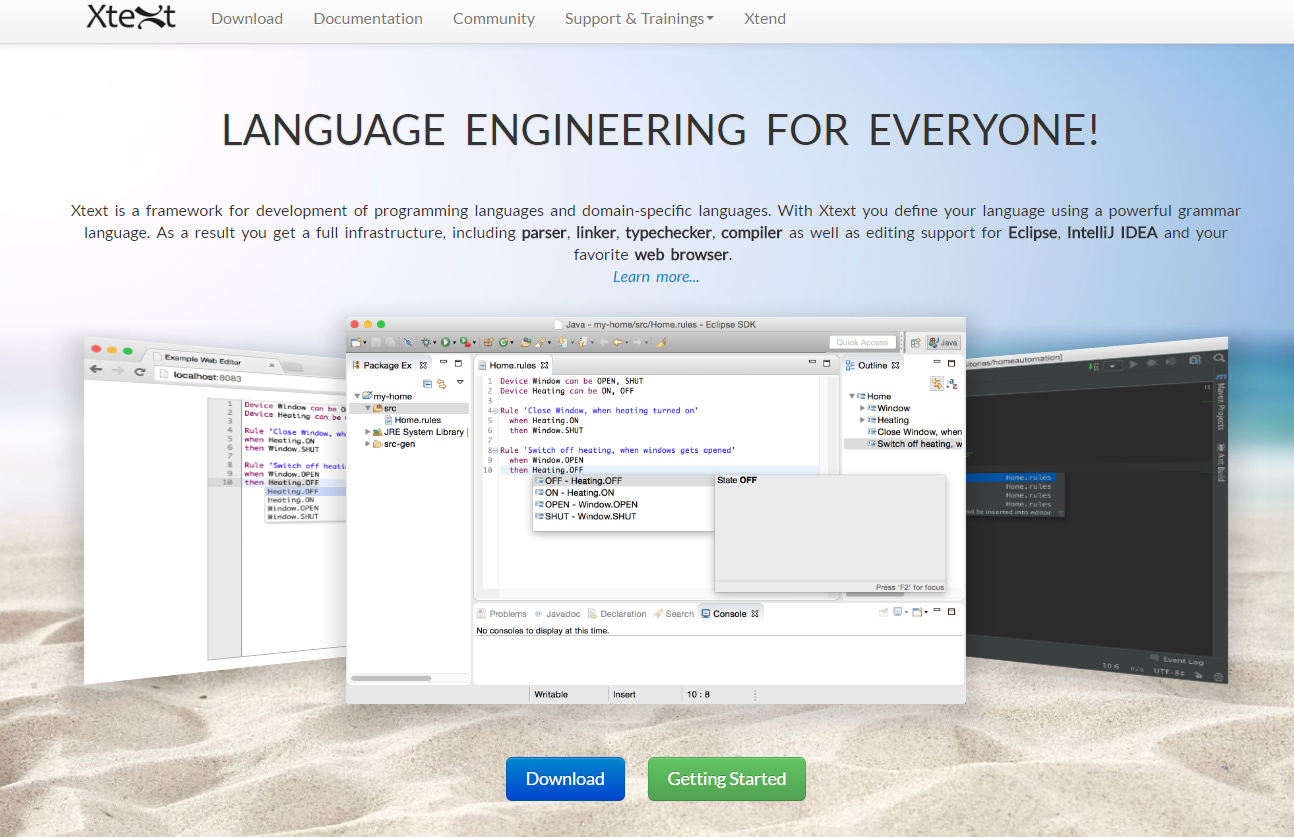Select the Console tab

[729, 614]
